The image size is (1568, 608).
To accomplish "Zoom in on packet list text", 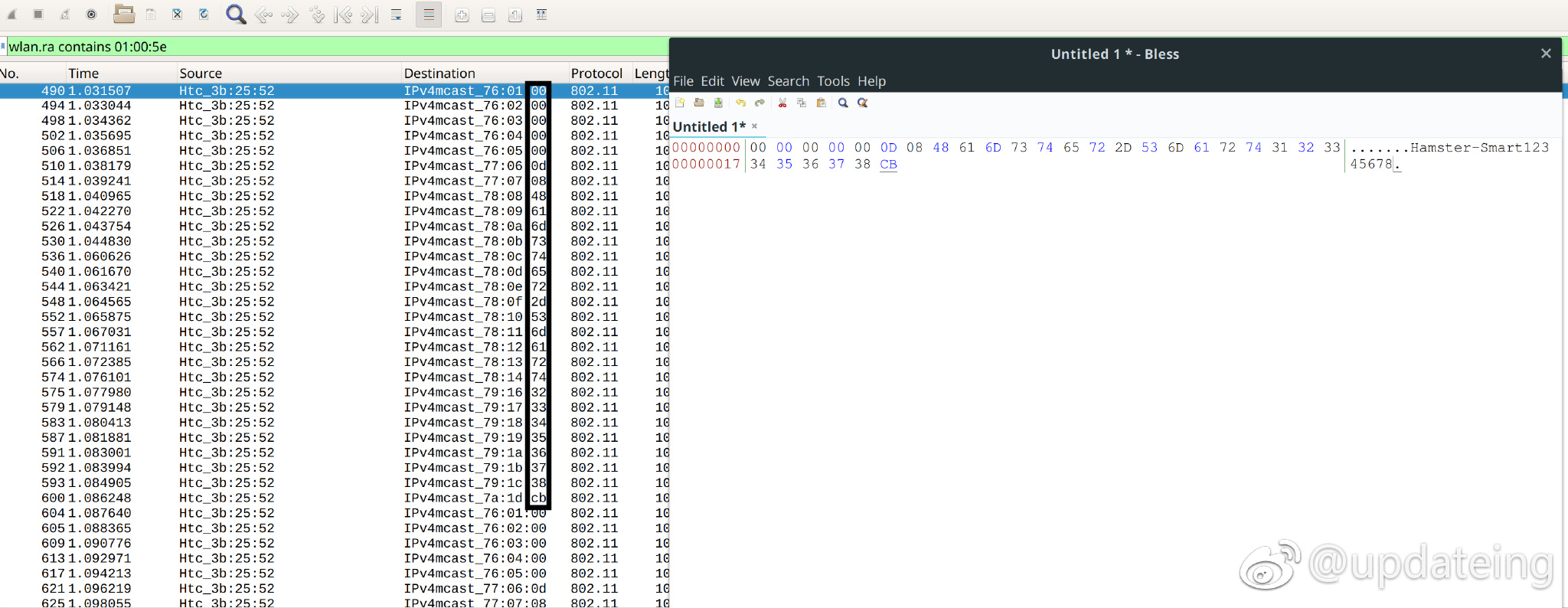I will tap(462, 15).
